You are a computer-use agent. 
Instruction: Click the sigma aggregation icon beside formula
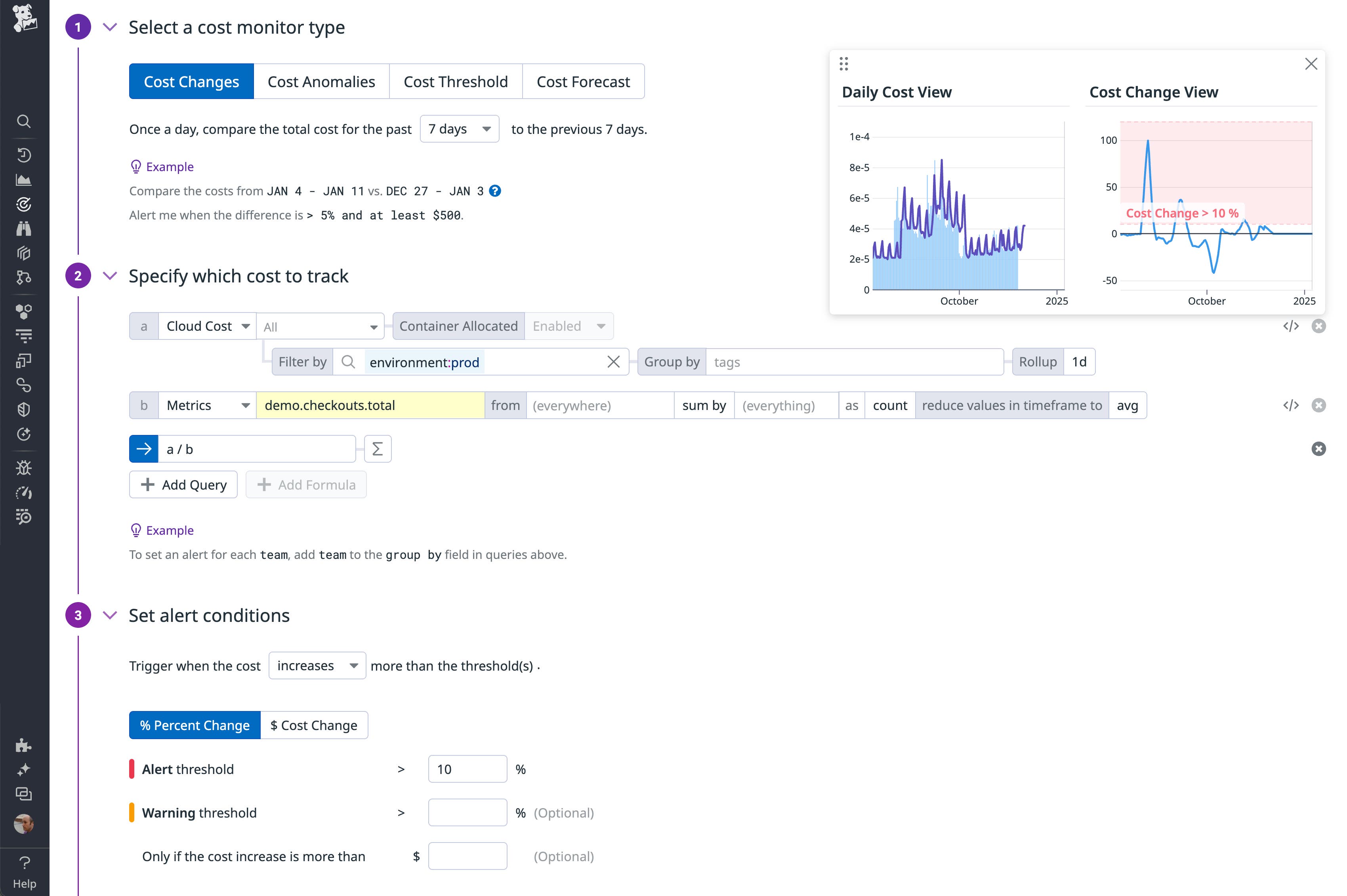point(377,449)
